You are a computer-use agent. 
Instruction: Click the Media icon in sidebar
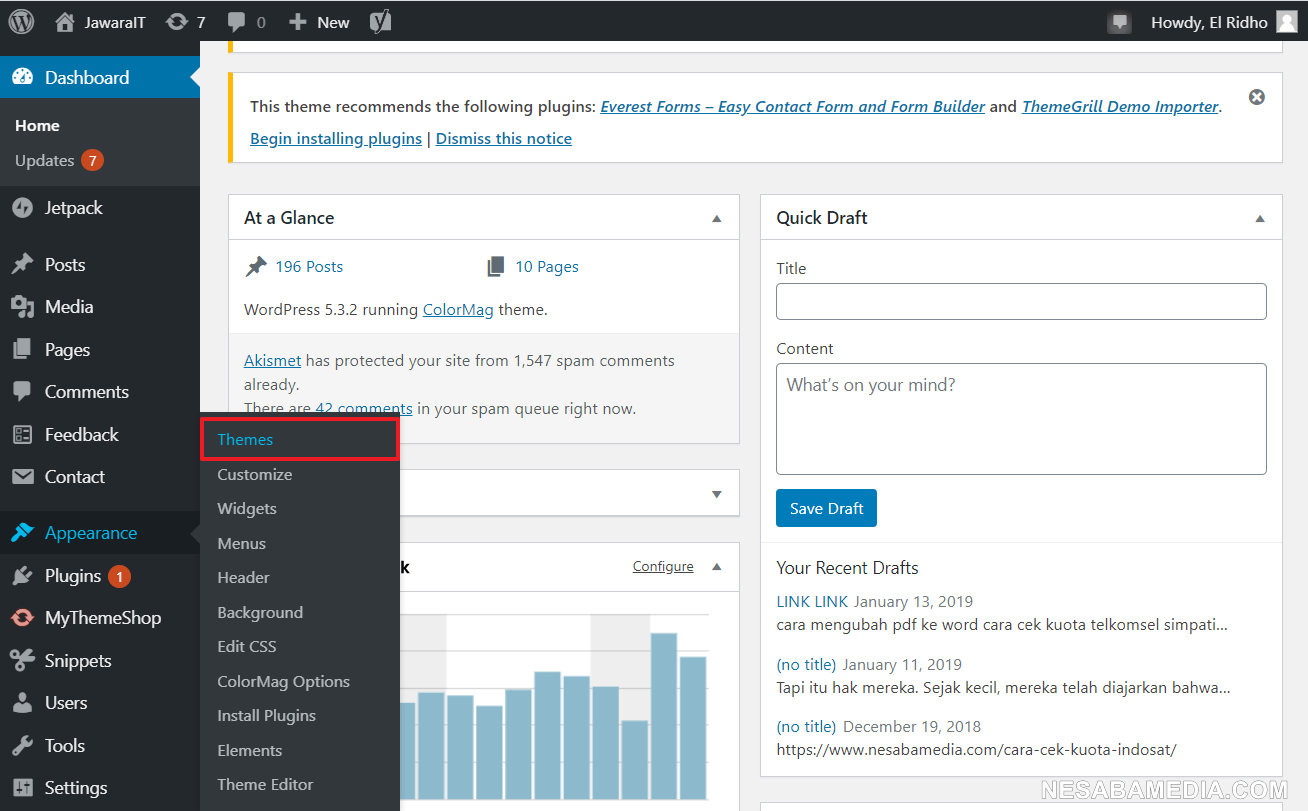pos(22,307)
